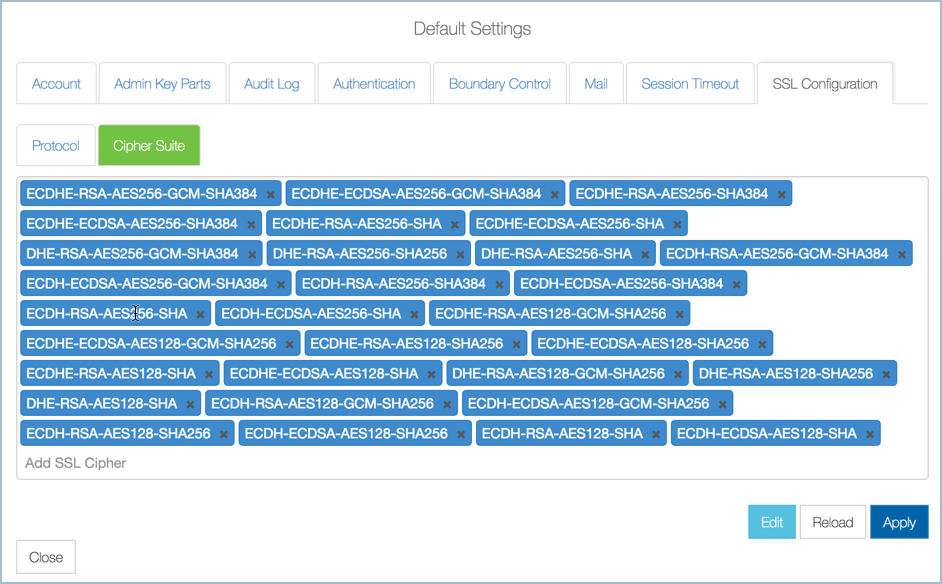The image size is (942, 584).
Task: Remove the ECDH-ECDSA-AES128-SHA256 cipher tag
Action: (x=461, y=434)
